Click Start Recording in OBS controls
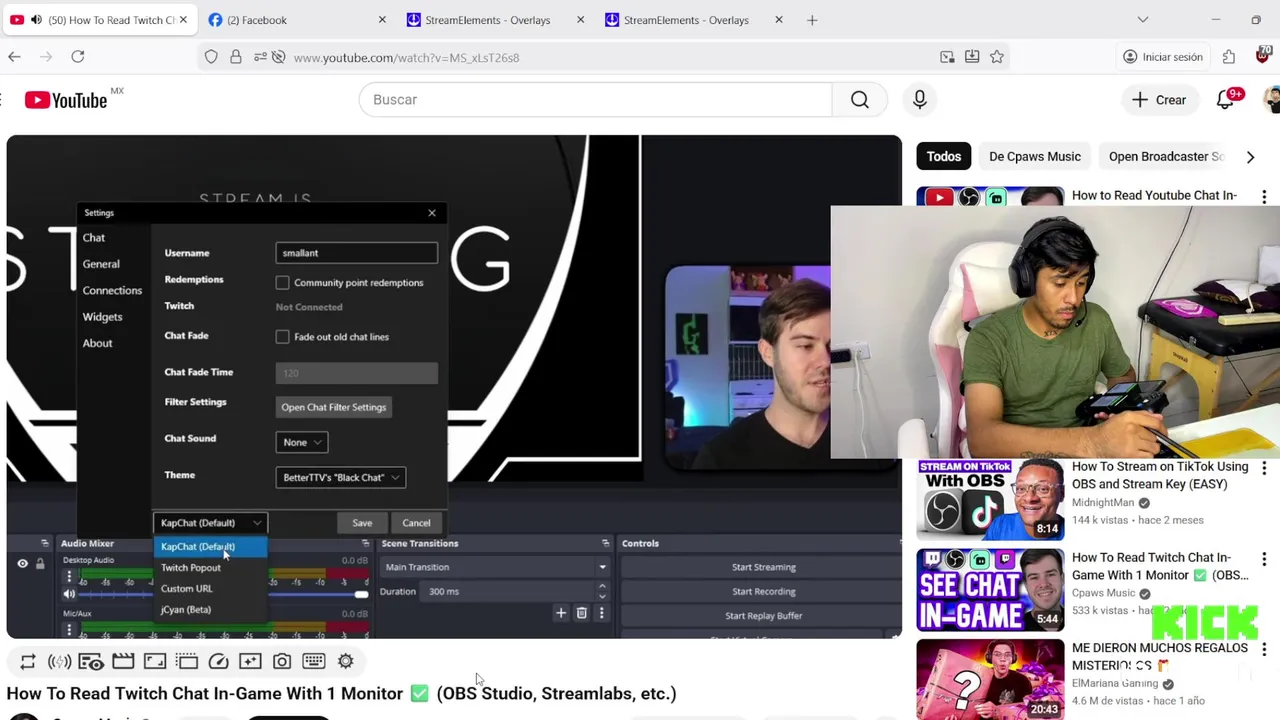Image resolution: width=1280 pixels, height=720 pixels. click(763, 591)
